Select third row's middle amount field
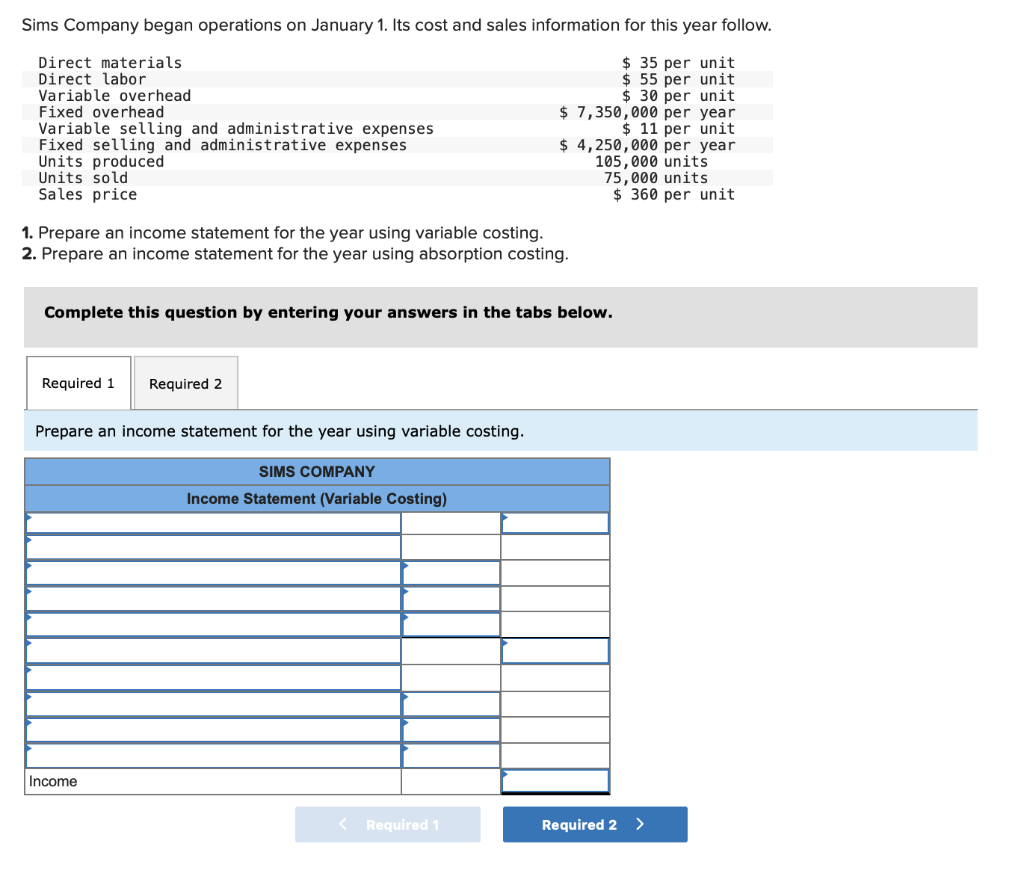Viewport: 1024px width, 888px height. pyautogui.click(x=451, y=573)
